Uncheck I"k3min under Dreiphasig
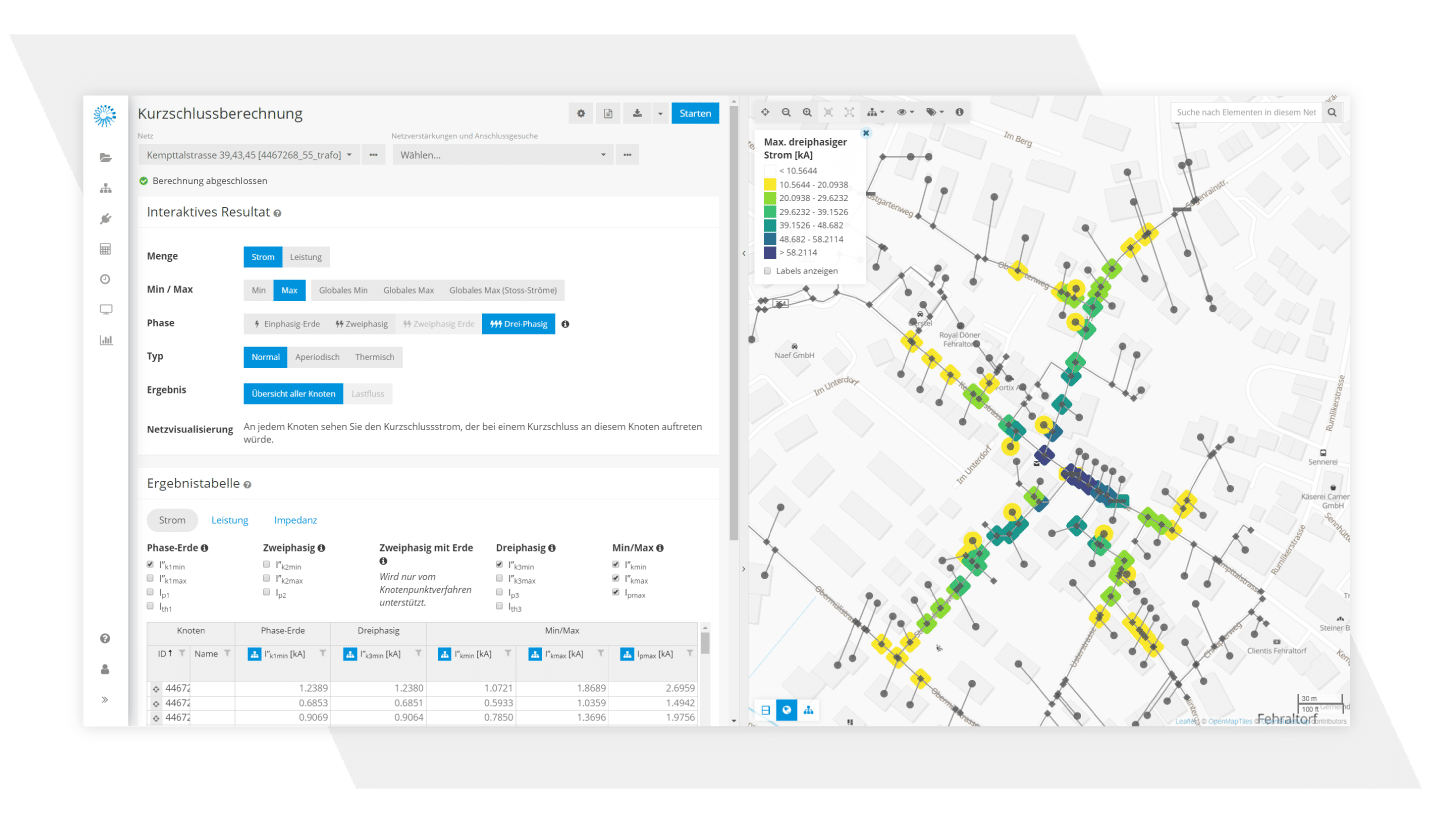The height and width of the screenshot is (821, 1429). (x=500, y=565)
